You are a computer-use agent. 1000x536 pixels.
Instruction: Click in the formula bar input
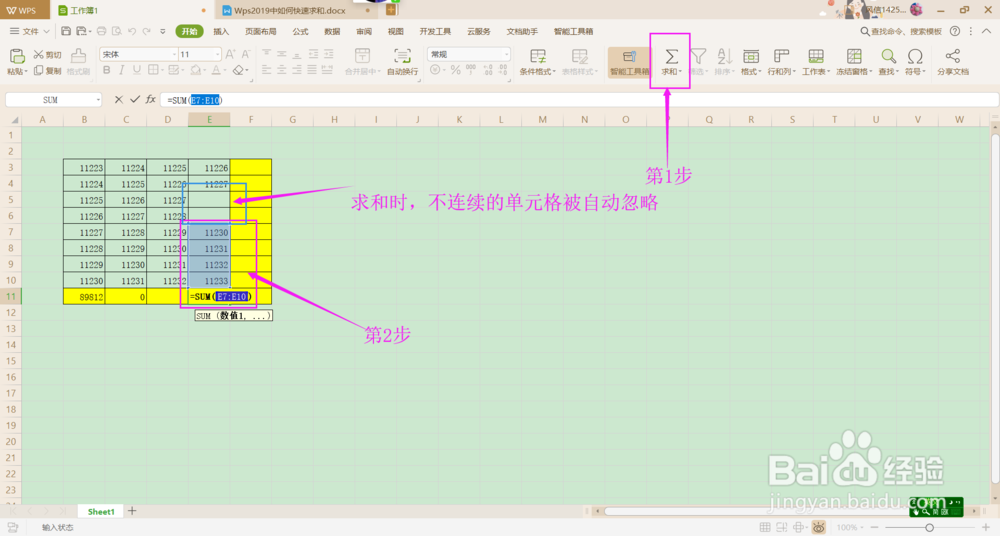point(579,100)
